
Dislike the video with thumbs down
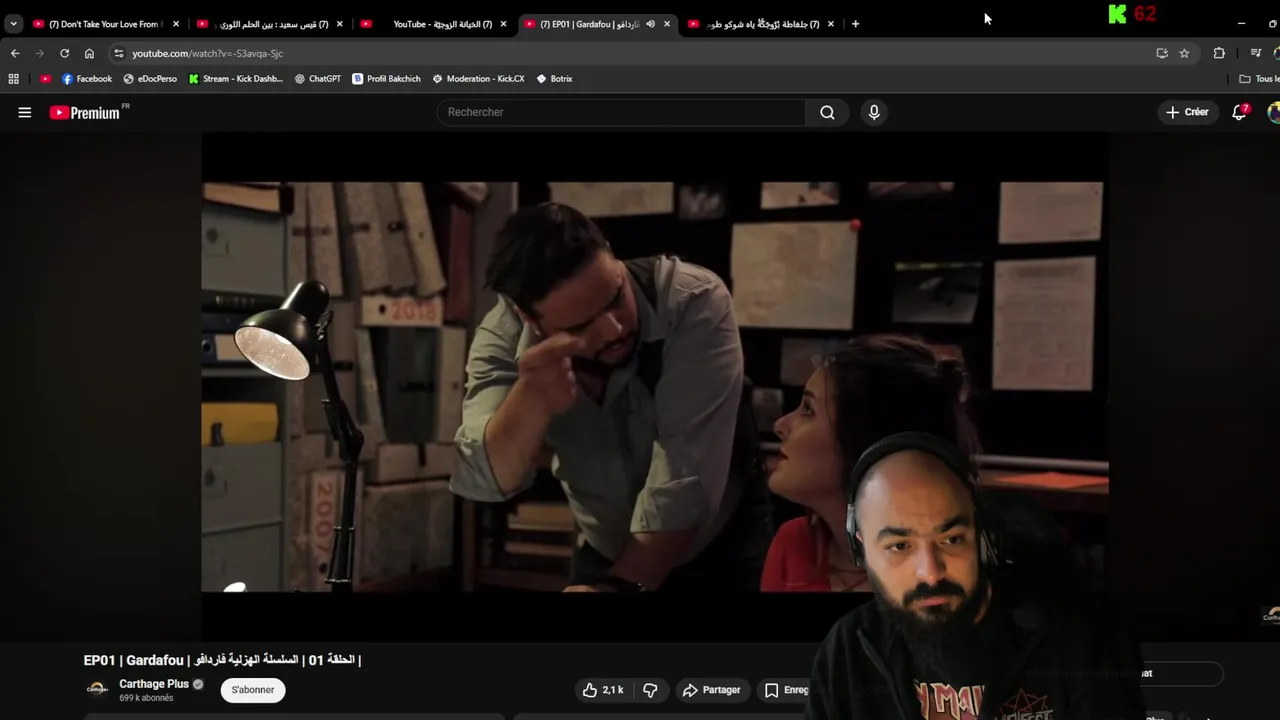coord(650,690)
